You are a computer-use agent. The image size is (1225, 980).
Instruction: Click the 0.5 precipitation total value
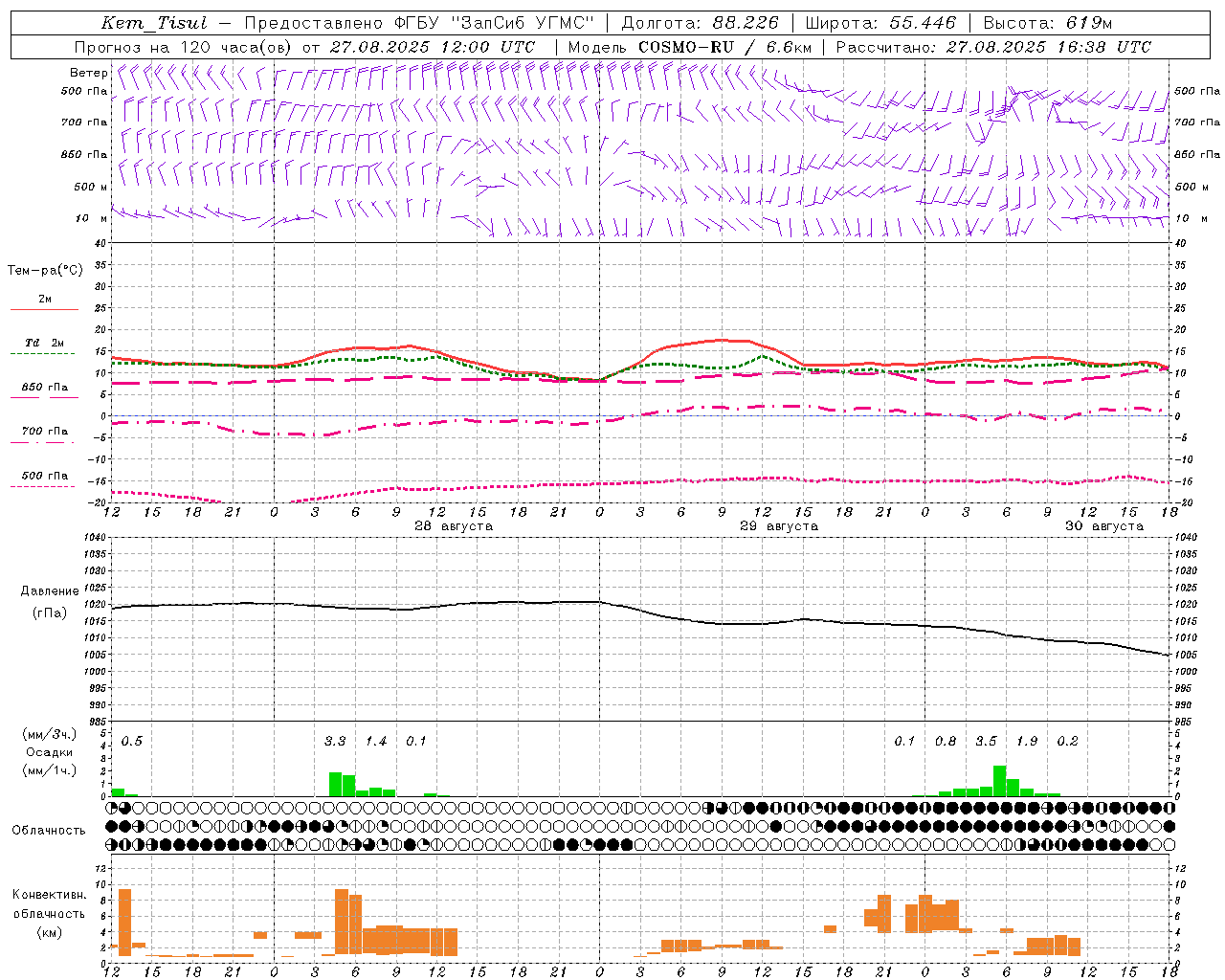tap(131, 742)
